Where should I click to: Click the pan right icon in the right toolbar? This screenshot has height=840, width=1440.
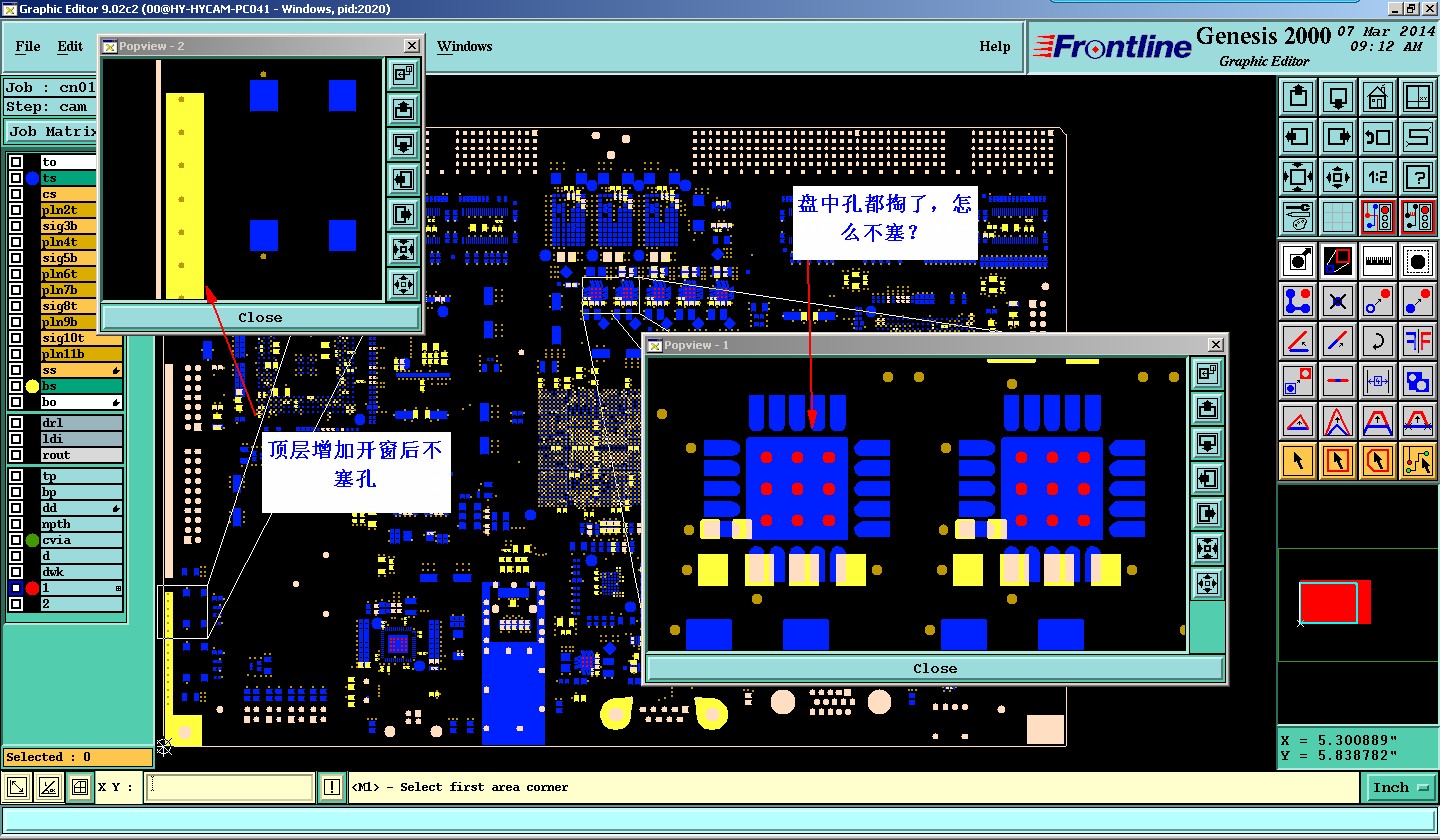click(x=1338, y=137)
